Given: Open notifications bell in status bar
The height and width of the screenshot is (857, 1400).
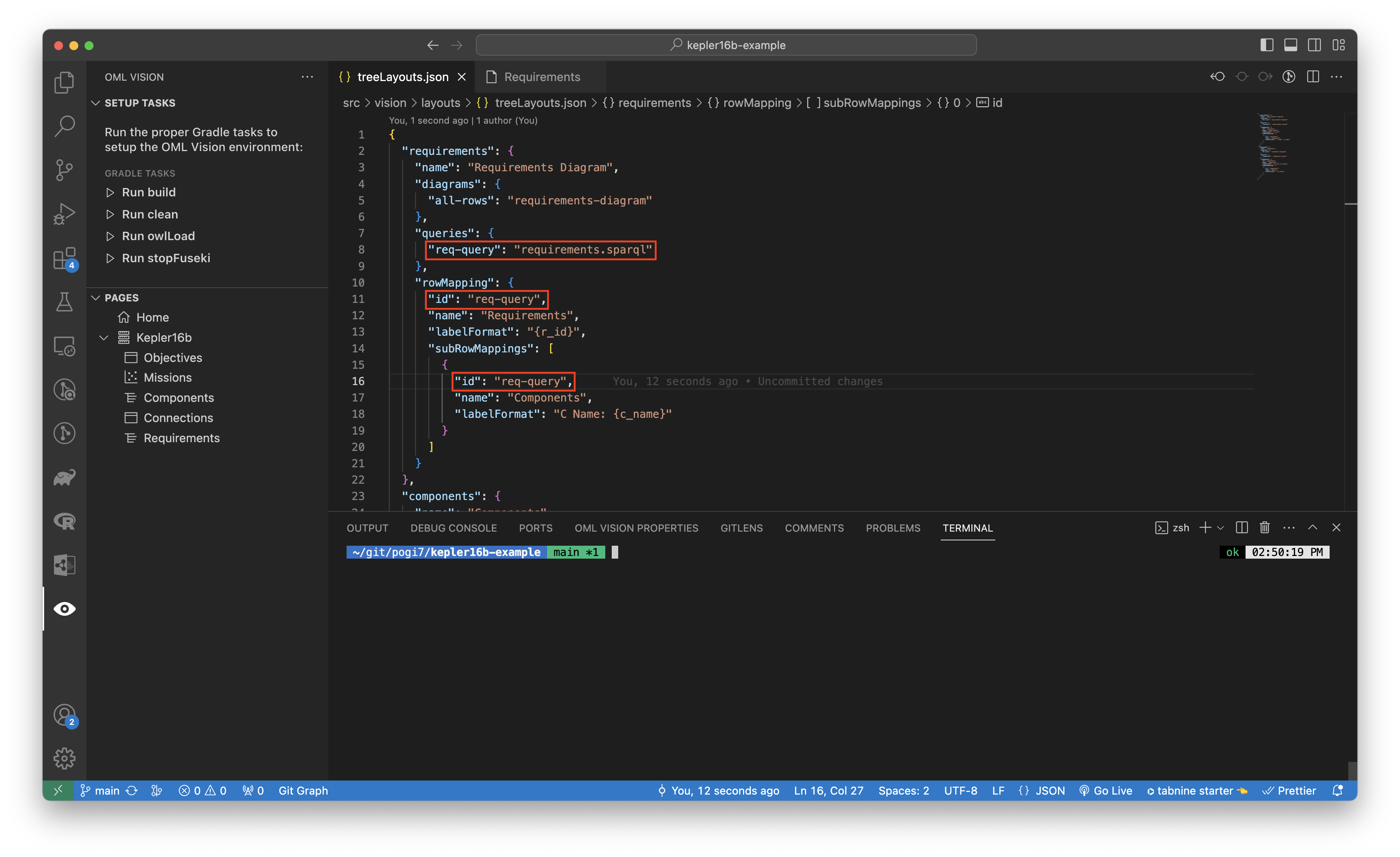Looking at the screenshot, I should pos(1338,790).
